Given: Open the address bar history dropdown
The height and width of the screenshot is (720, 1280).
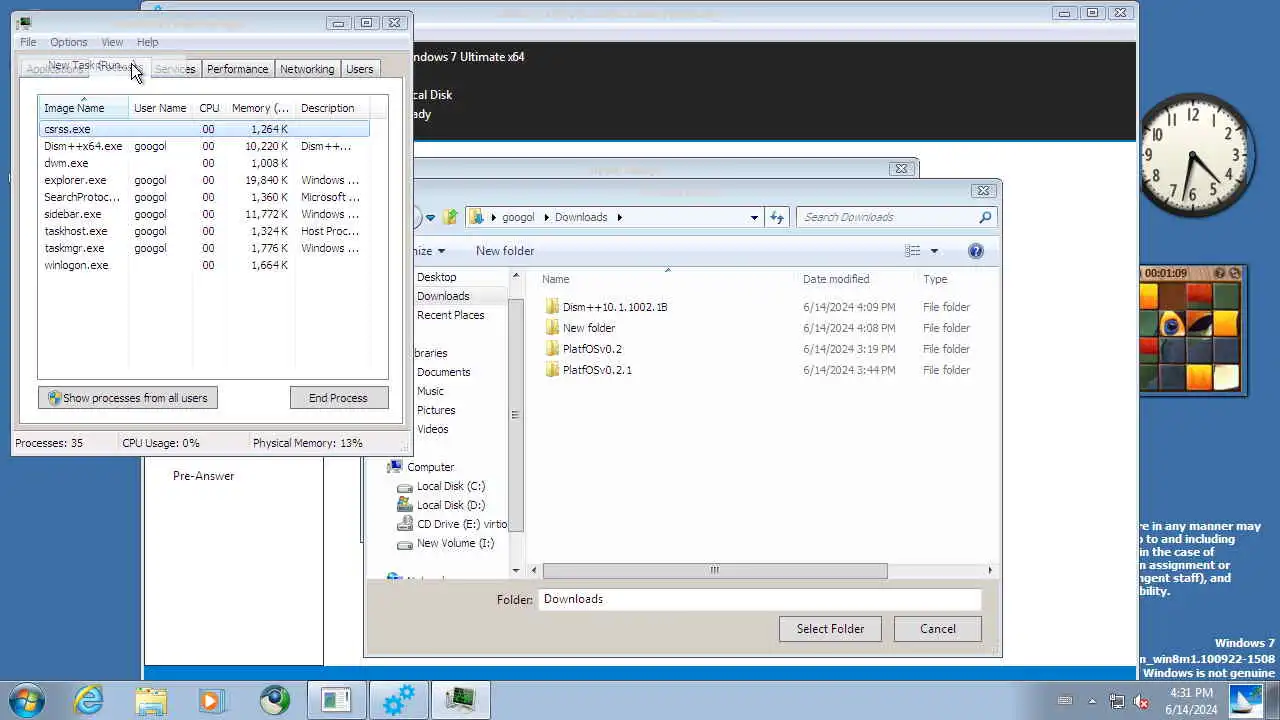Looking at the screenshot, I should [754, 217].
